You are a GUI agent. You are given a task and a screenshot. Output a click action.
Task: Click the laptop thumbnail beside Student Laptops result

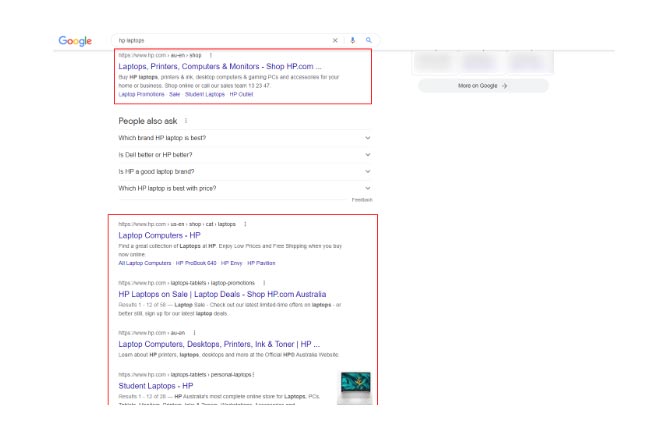pyautogui.click(x=355, y=388)
